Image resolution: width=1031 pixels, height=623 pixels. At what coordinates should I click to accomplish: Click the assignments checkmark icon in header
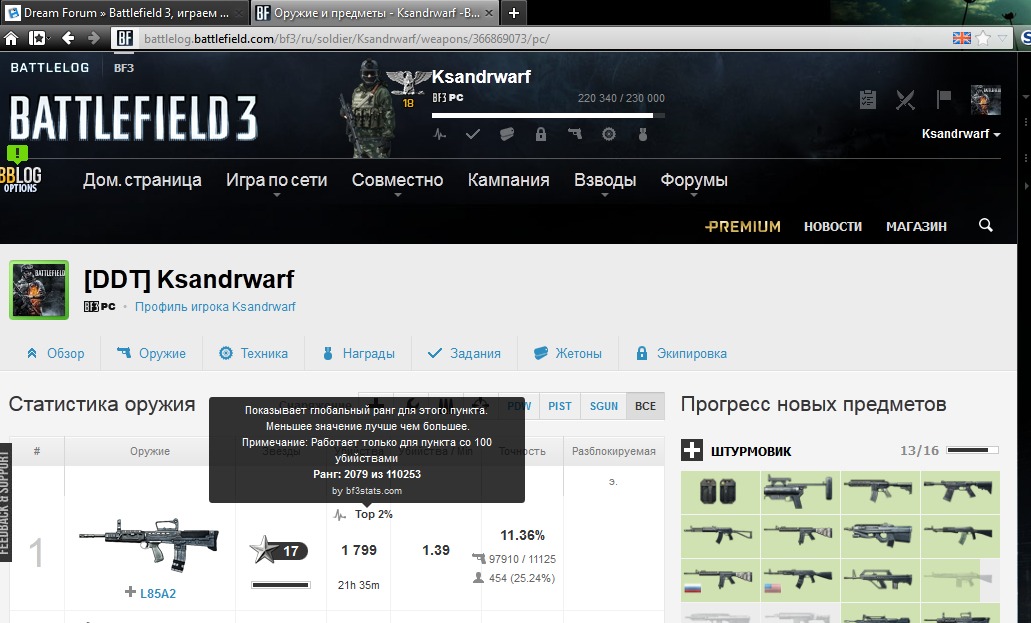point(473,134)
